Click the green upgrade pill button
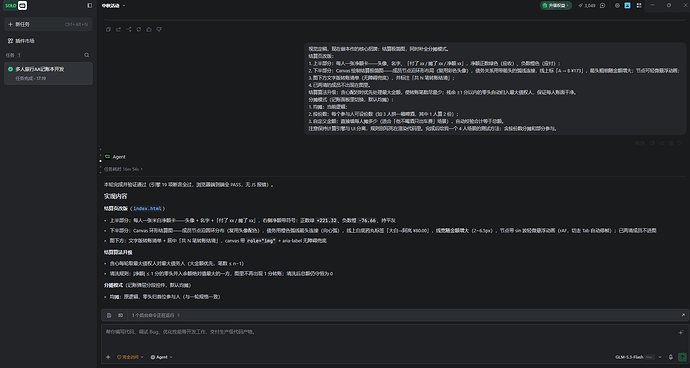The height and width of the screenshot is (368, 690). pyautogui.click(x=556, y=6)
